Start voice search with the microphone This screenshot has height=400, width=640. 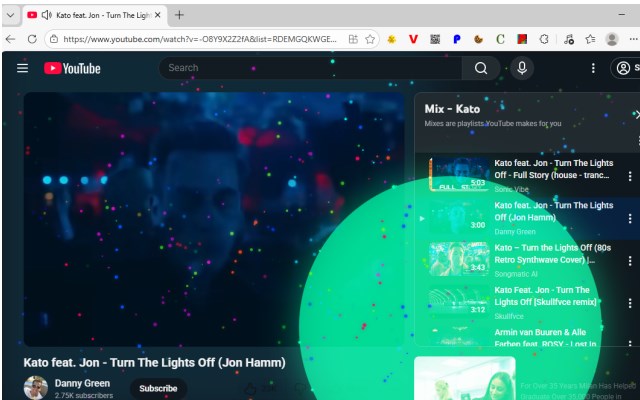coord(522,68)
